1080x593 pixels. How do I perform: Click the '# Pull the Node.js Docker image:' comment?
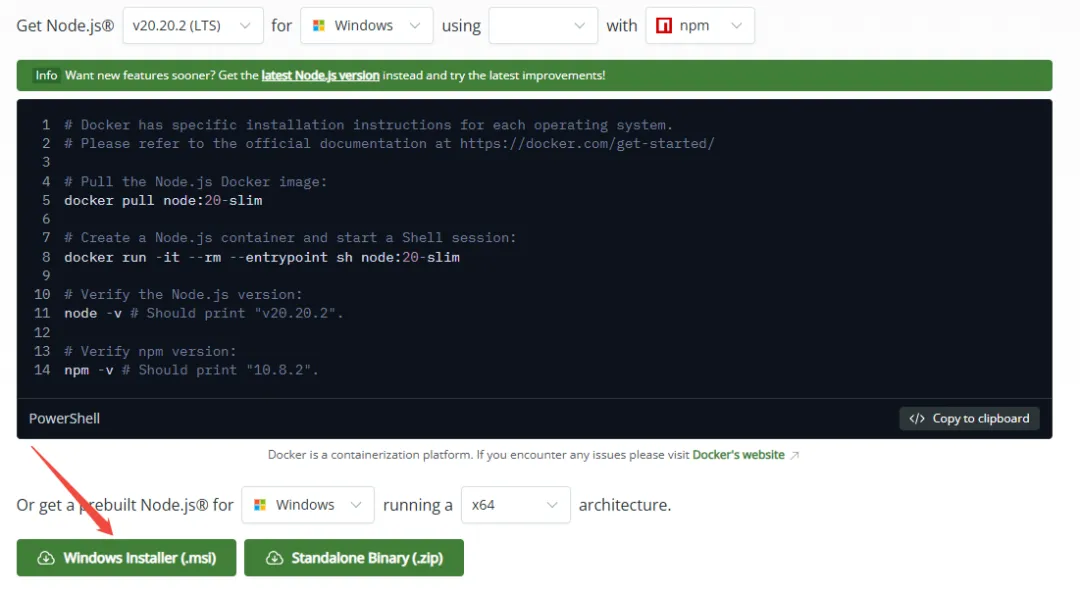(196, 182)
